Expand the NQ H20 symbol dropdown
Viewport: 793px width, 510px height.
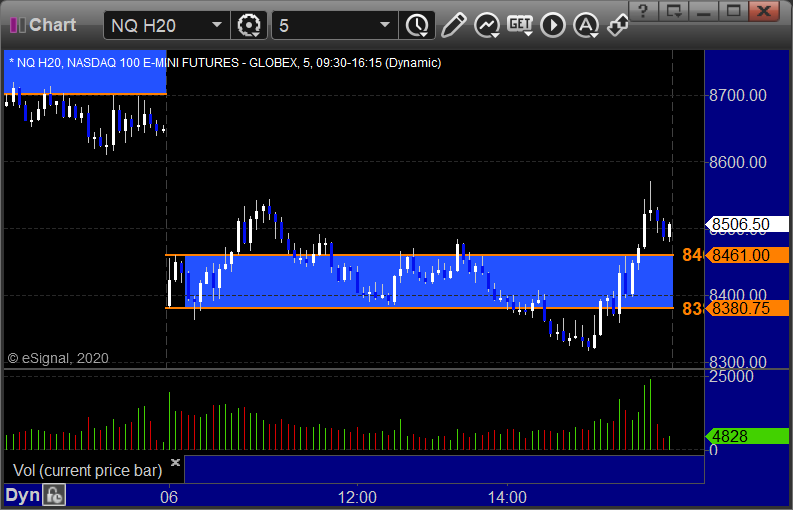point(216,25)
